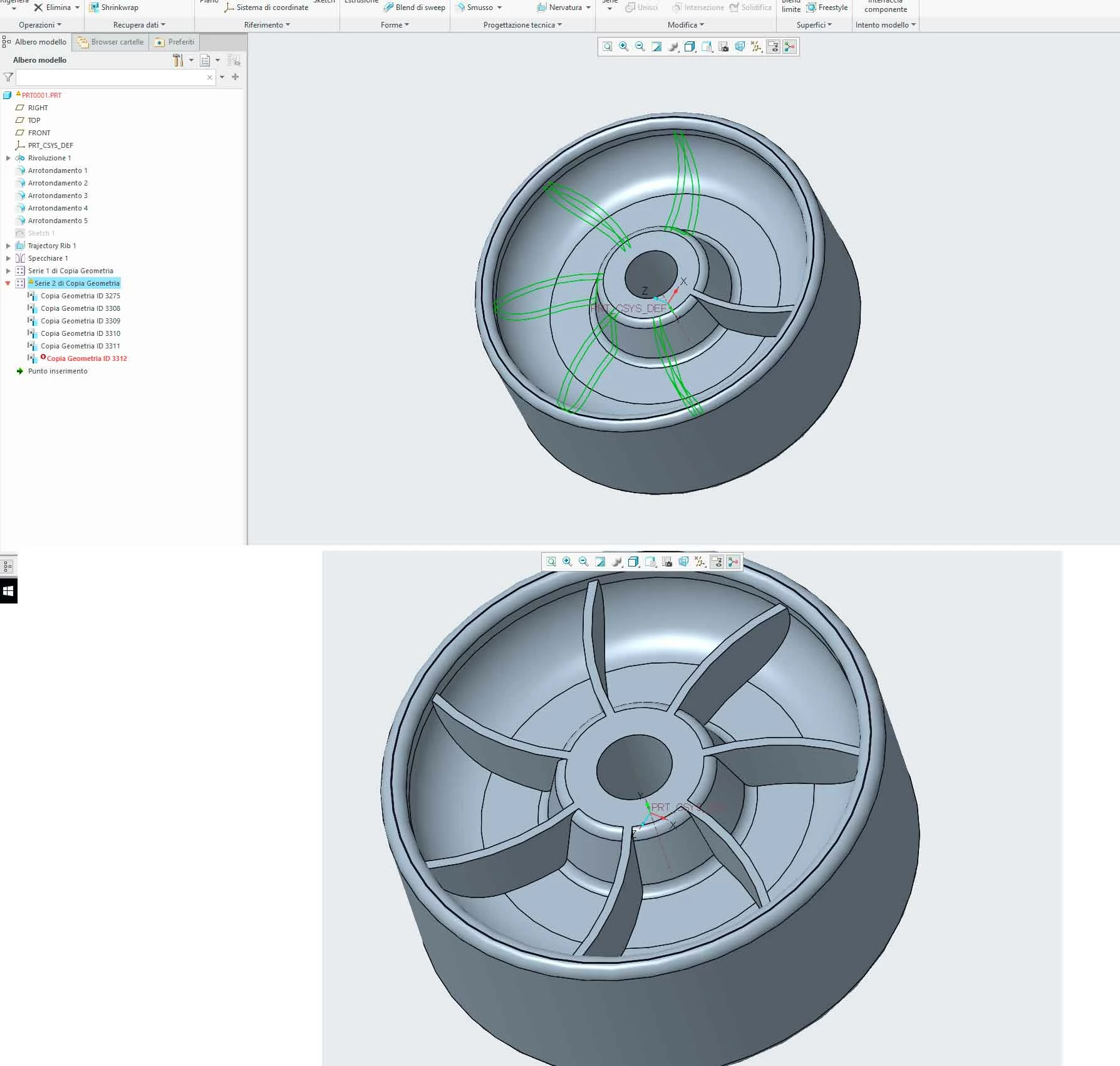Open the Riferimento group dropdown

click(x=267, y=25)
